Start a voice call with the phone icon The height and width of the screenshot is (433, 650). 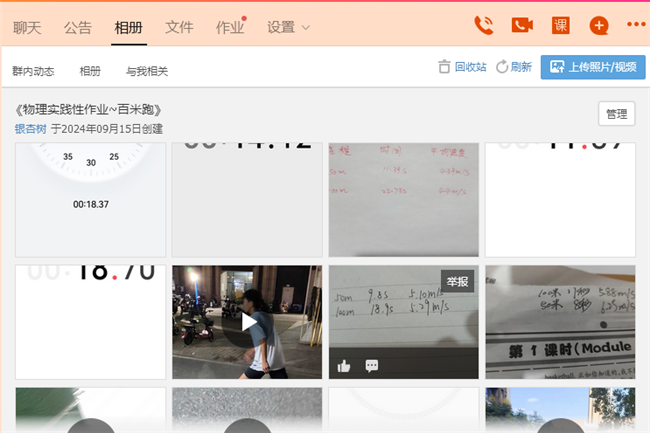tap(483, 25)
